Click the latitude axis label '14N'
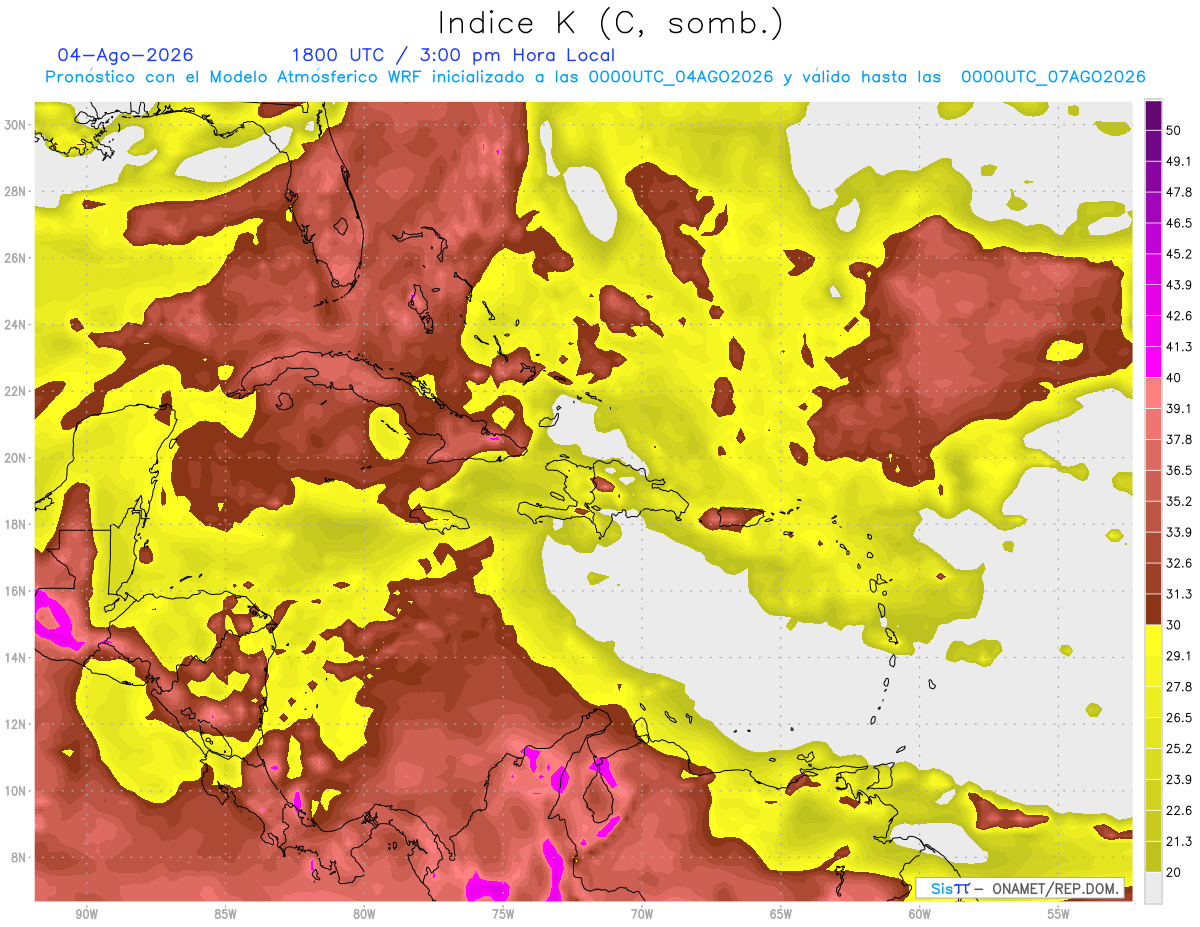 (x=15, y=658)
